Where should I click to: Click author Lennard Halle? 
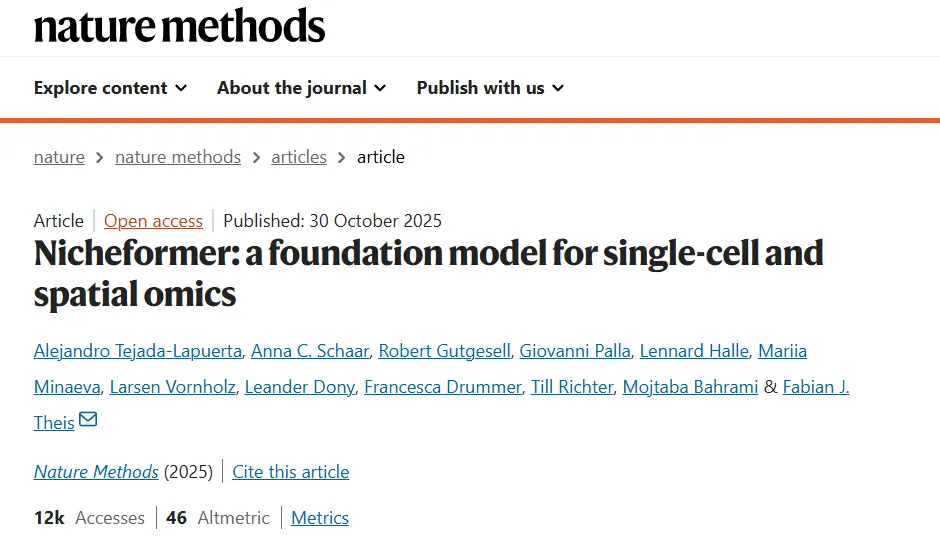point(694,351)
